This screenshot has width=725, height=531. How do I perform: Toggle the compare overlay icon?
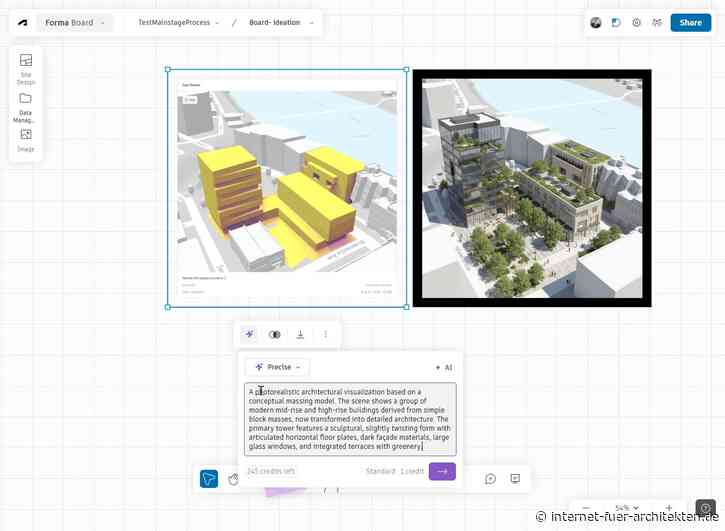[275, 334]
